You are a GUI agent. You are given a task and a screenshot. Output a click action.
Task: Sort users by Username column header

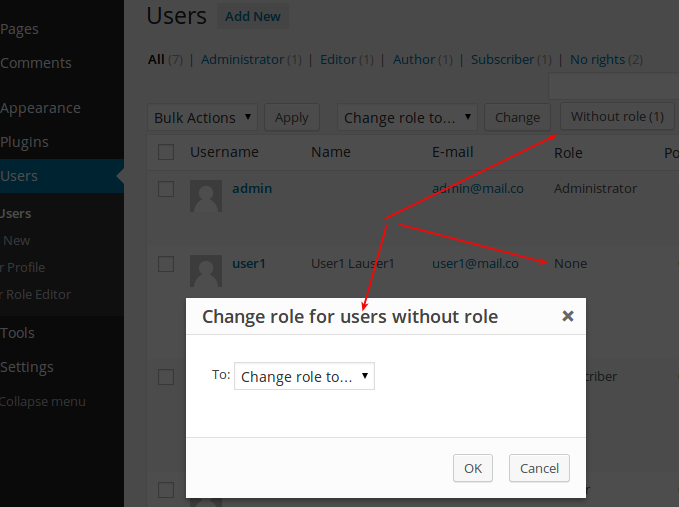pyautogui.click(x=224, y=153)
